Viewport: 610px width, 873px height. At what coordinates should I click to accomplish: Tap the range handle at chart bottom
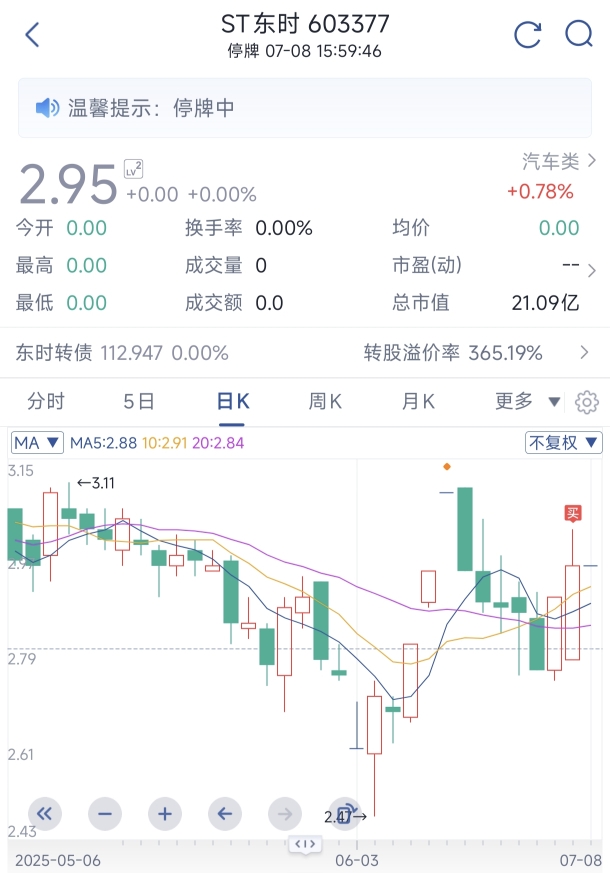[x=305, y=843]
